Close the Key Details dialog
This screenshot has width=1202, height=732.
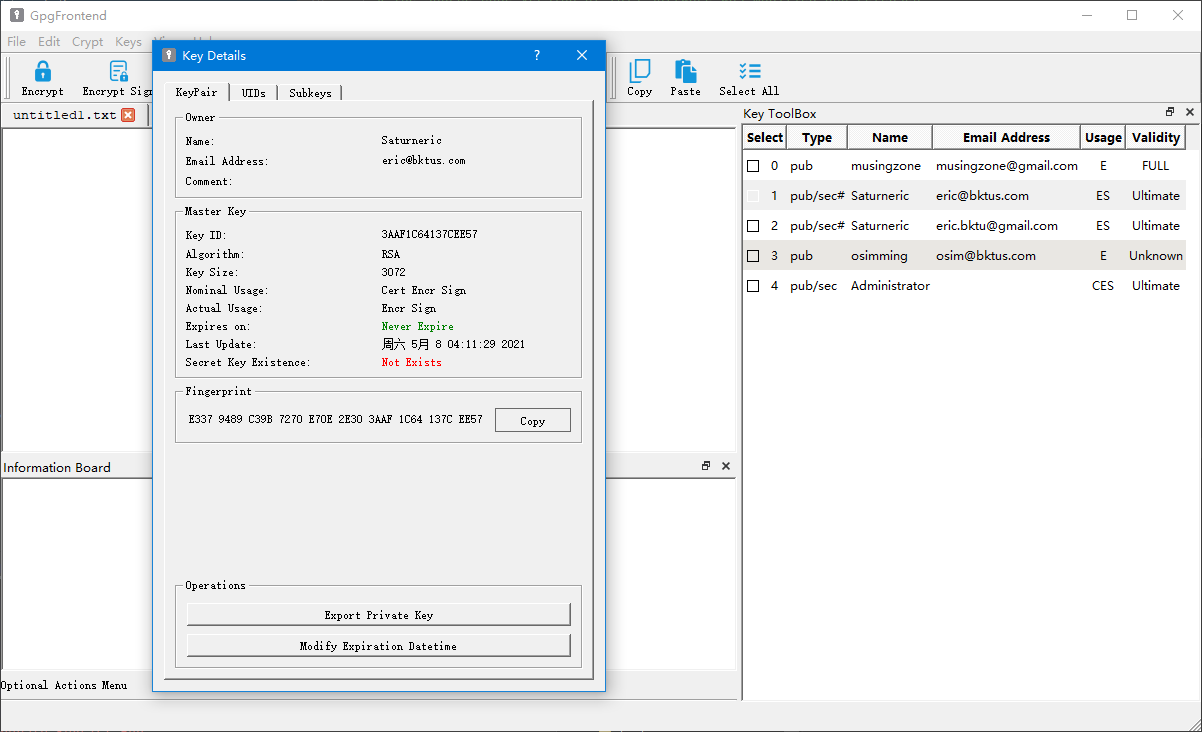click(x=582, y=55)
